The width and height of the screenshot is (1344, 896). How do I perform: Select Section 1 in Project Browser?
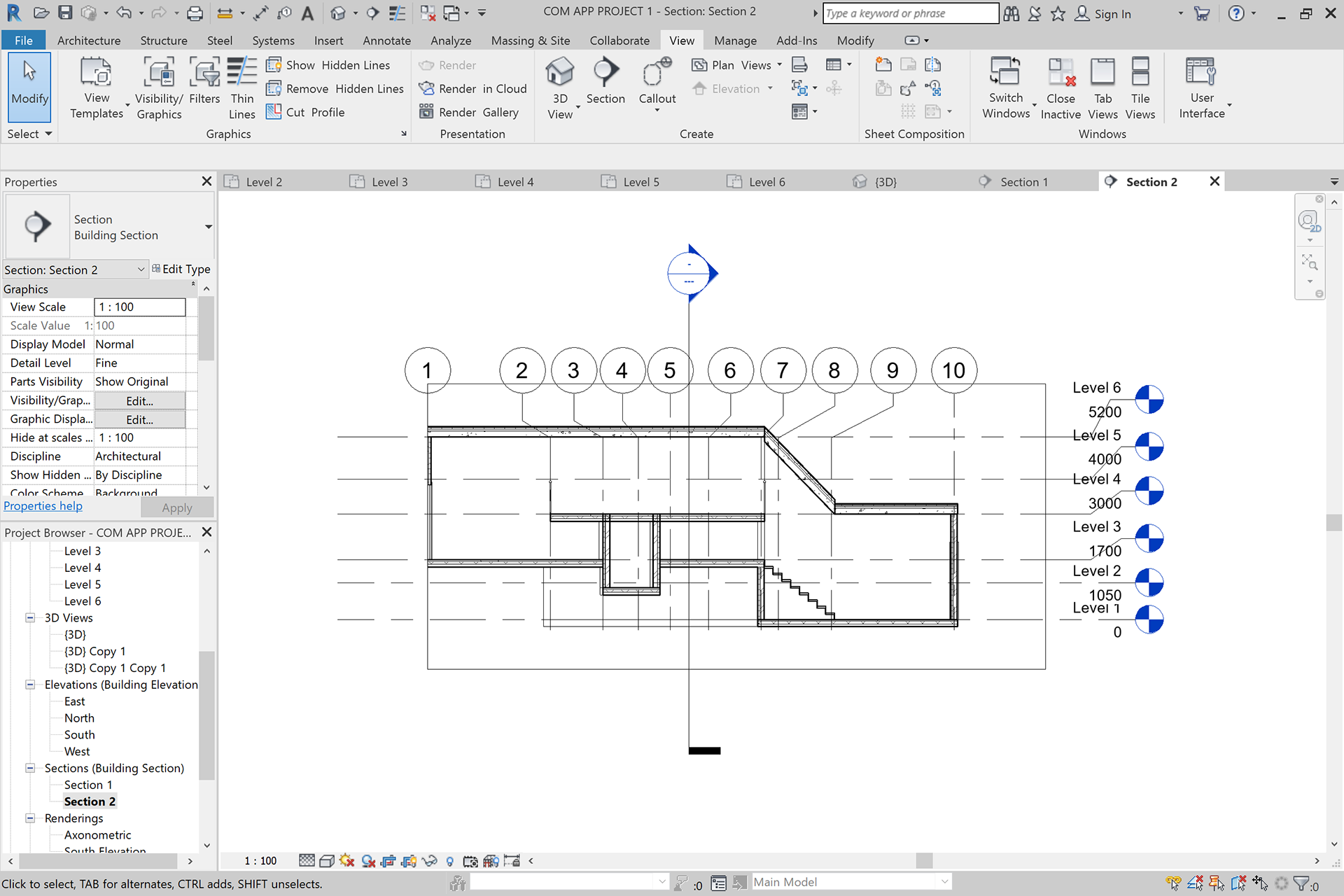point(88,785)
